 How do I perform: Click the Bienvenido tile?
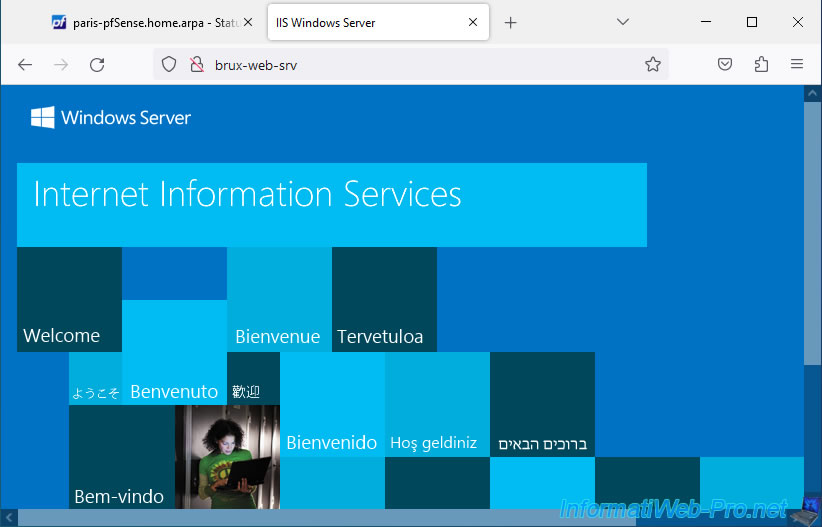click(332, 404)
